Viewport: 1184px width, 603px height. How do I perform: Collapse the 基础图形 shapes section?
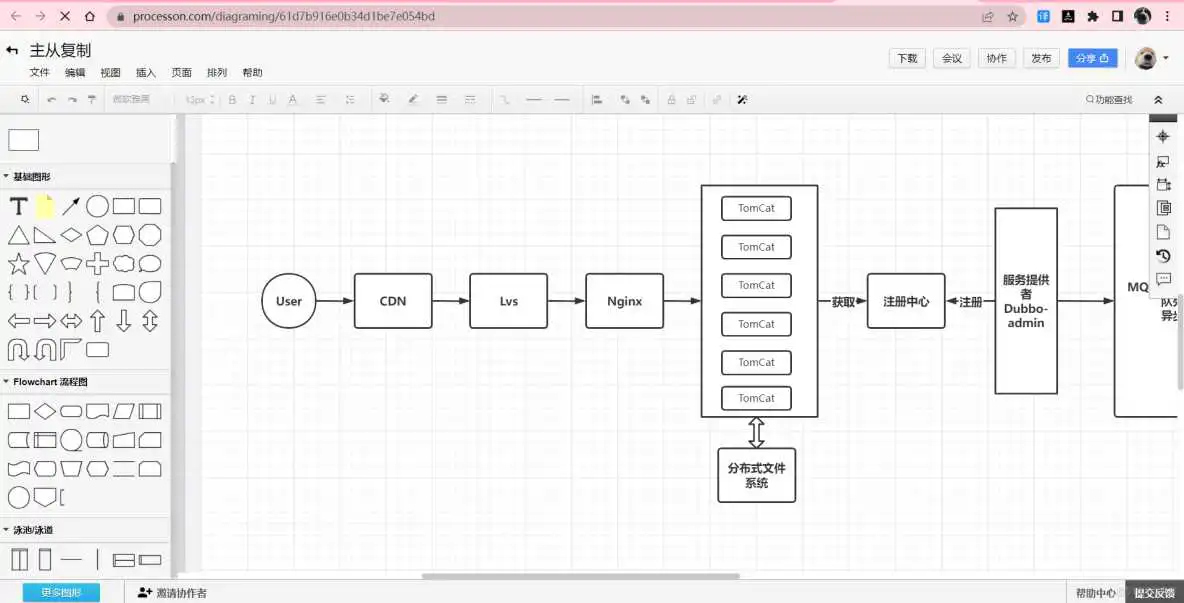[30, 176]
